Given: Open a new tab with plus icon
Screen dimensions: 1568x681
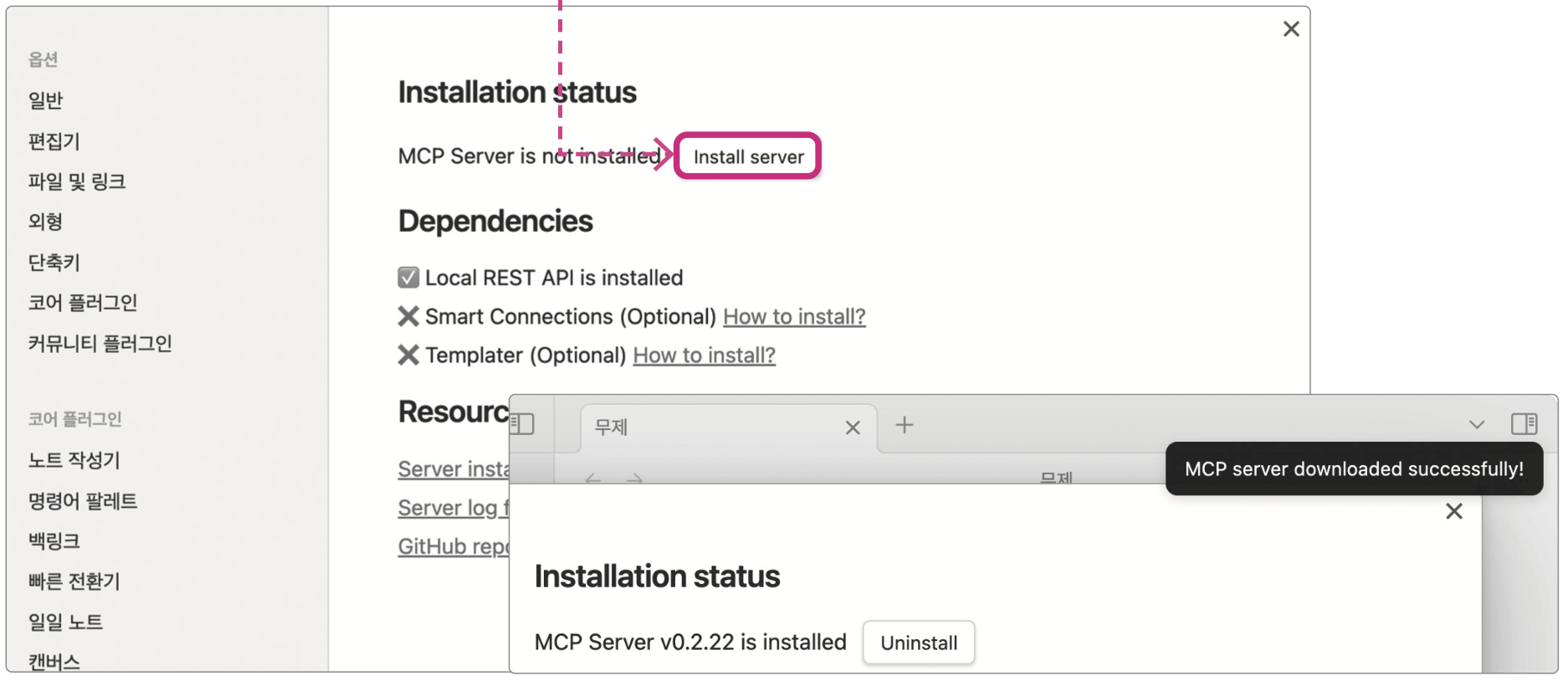Looking at the screenshot, I should pyautogui.click(x=904, y=425).
